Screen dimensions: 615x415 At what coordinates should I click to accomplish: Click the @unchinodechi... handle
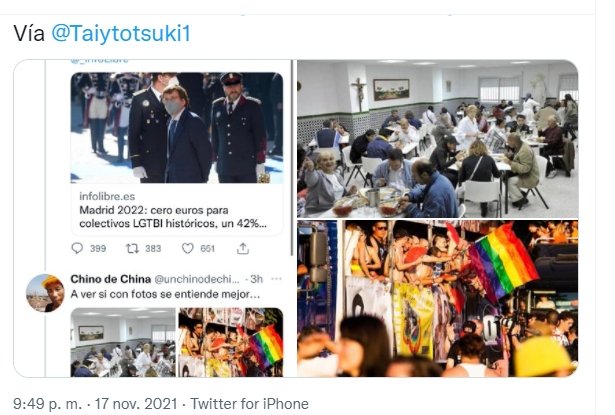197,279
